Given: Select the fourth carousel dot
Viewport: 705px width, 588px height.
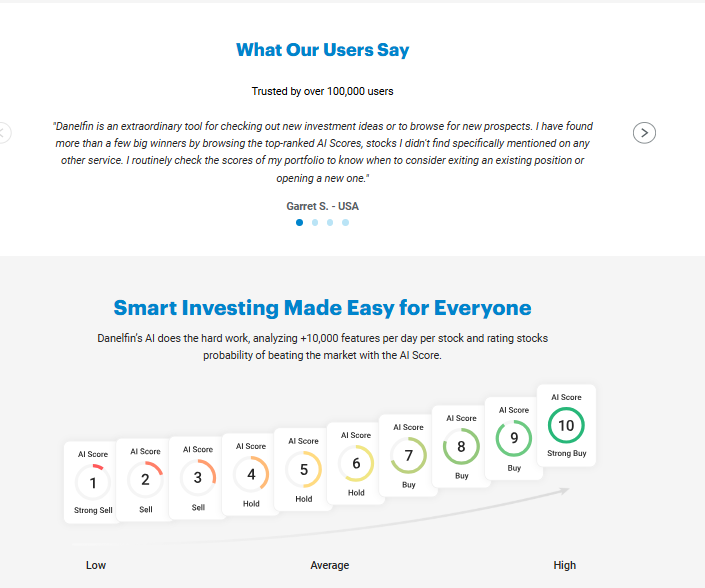Looking at the screenshot, I should coord(345,223).
